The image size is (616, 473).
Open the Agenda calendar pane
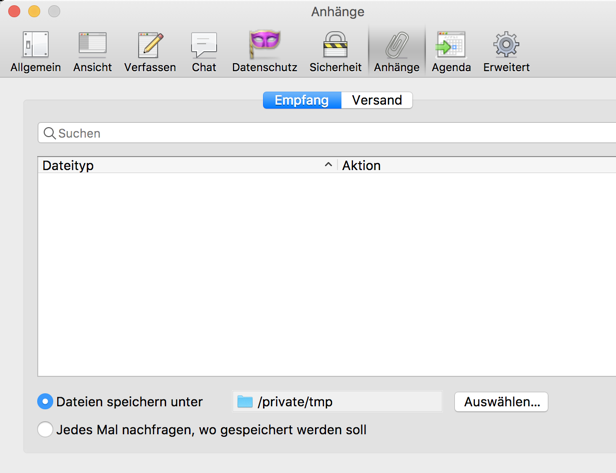coord(451,52)
